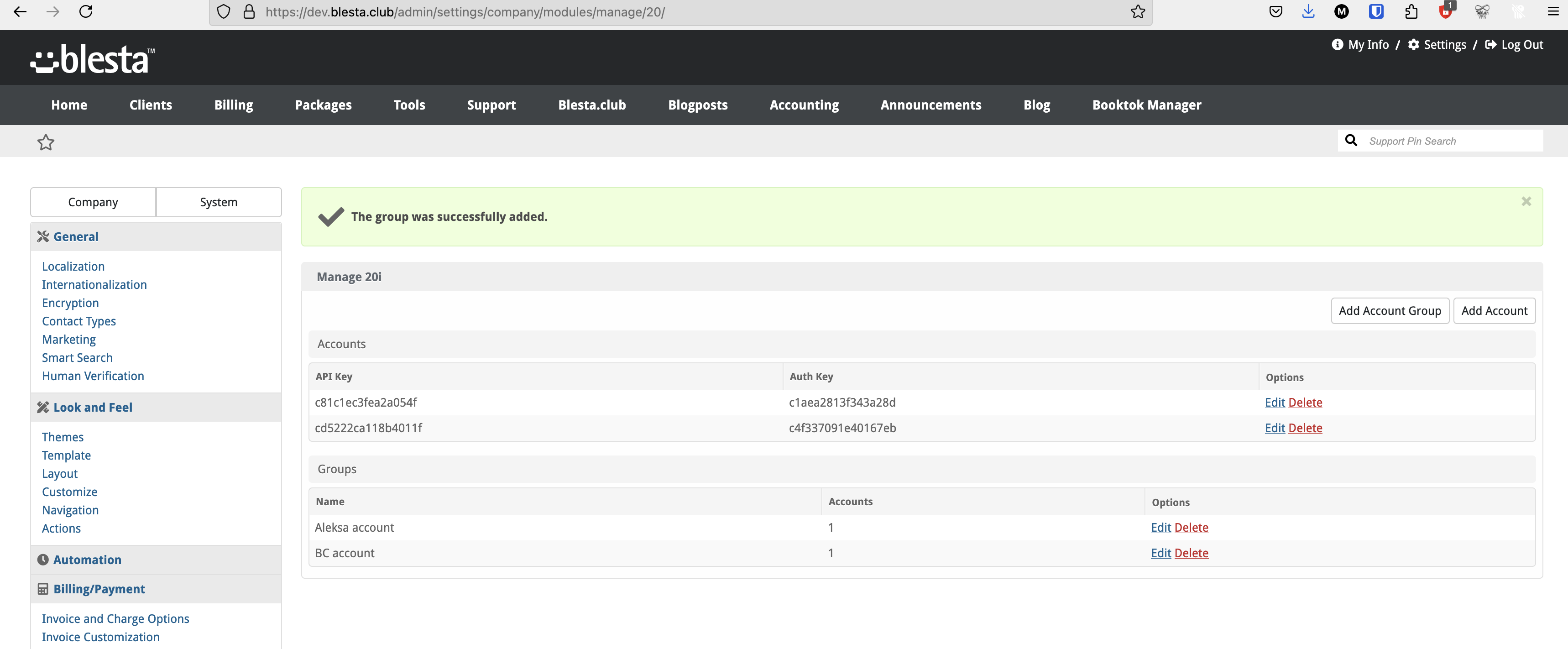Screen dimensions: 1568x649
Task: Log Out of the admin panel
Action: [x=1514, y=44]
